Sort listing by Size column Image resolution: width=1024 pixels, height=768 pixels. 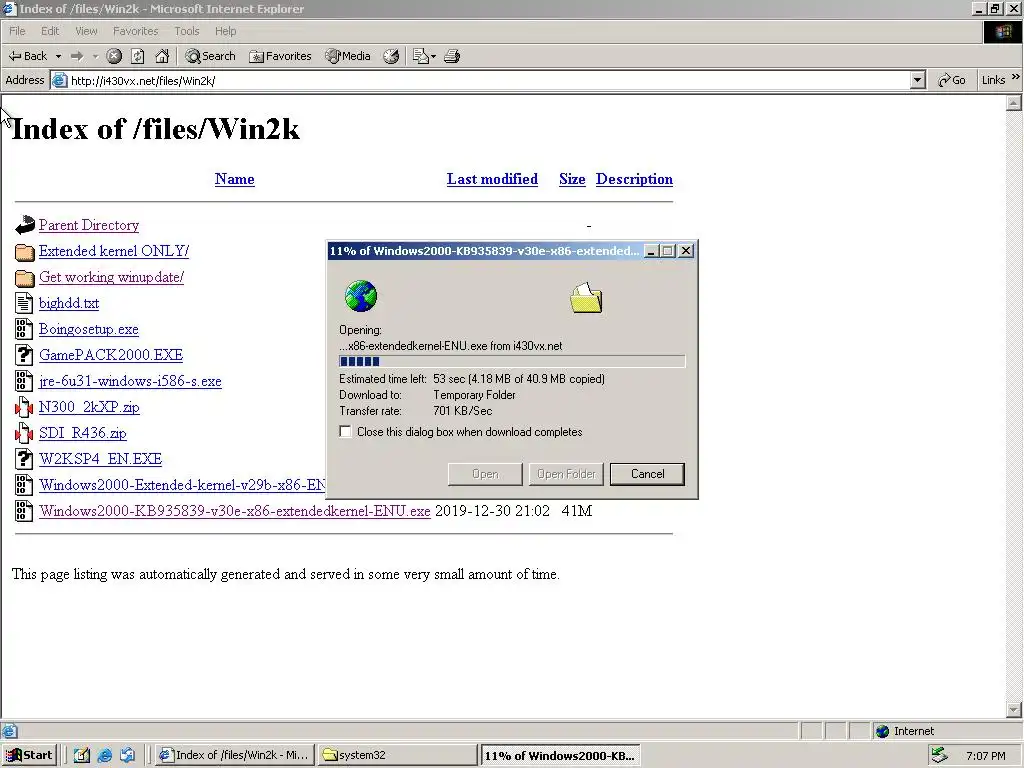pos(572,179)
